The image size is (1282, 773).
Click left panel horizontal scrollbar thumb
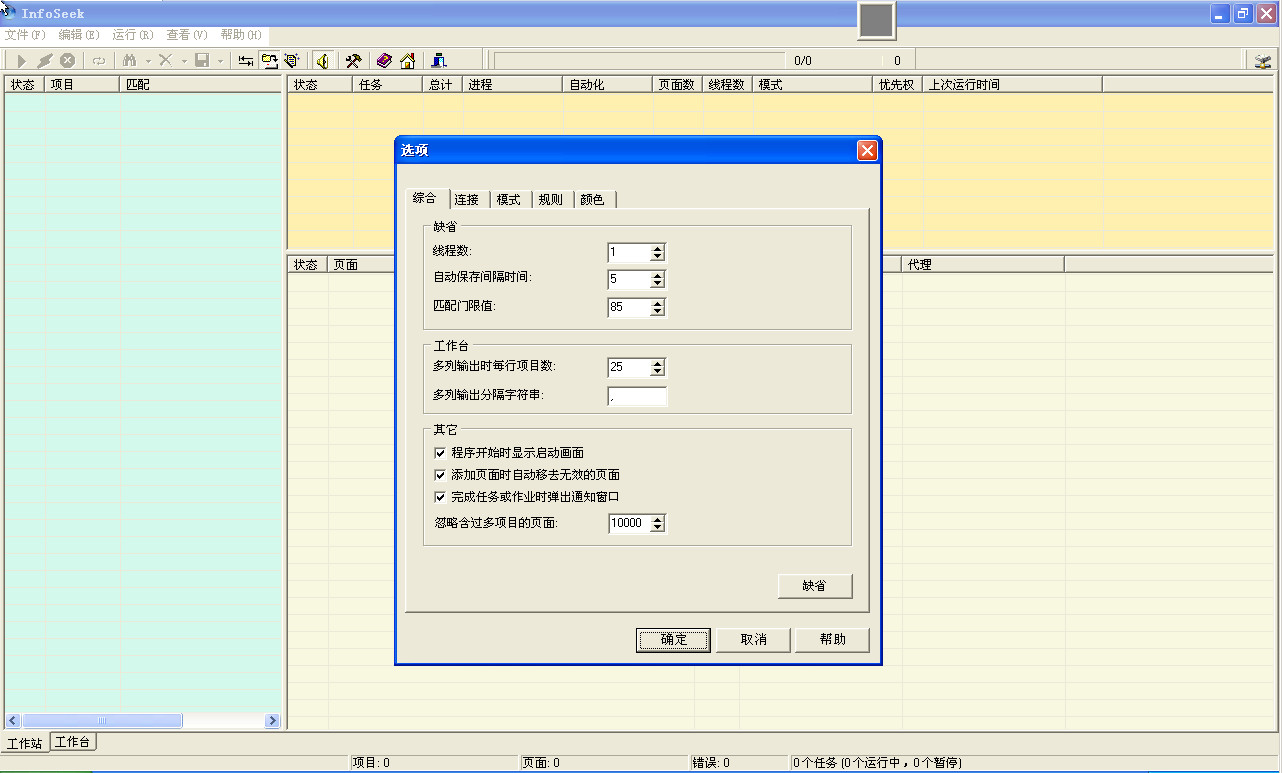tap(102, 721)
